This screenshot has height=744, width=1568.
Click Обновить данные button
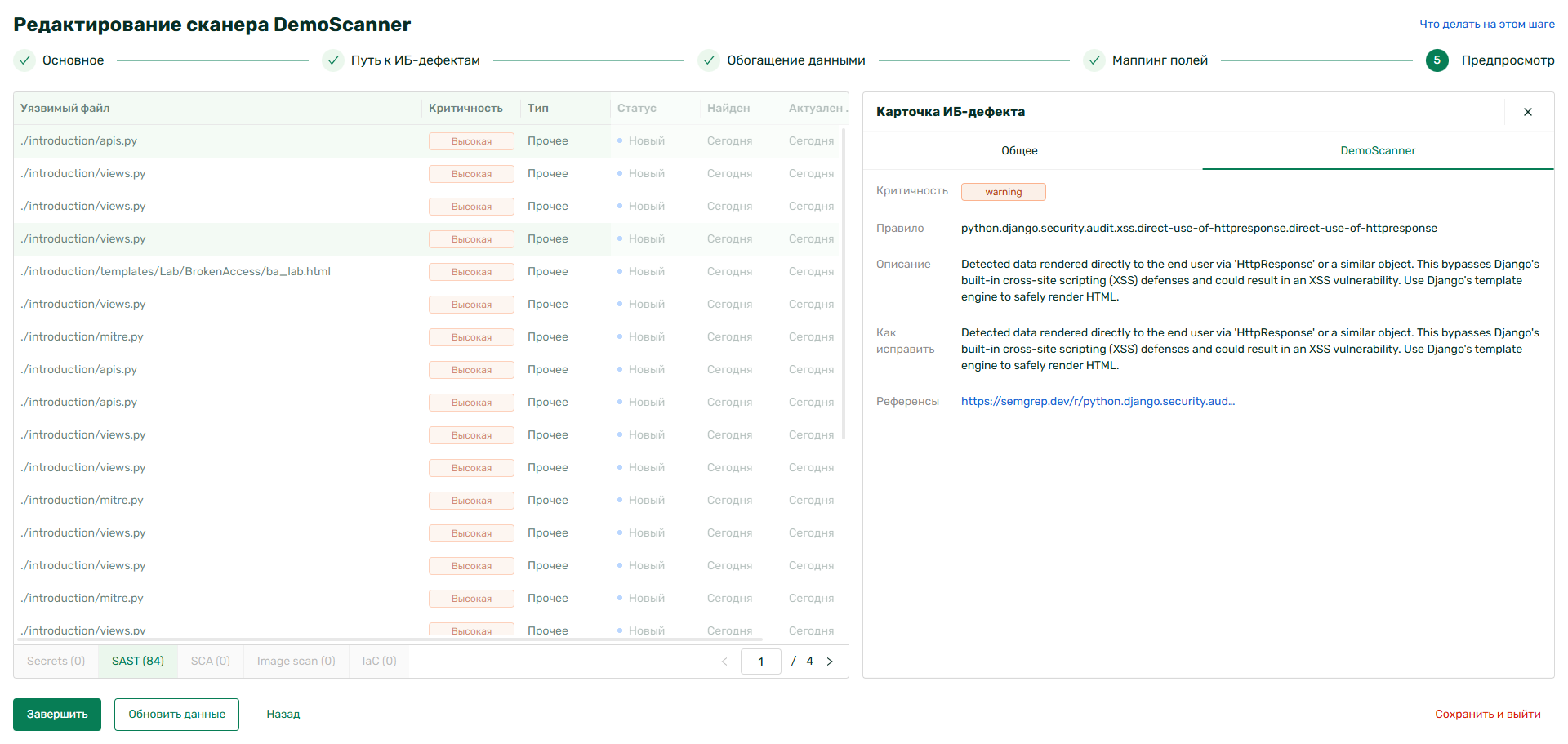176,715
